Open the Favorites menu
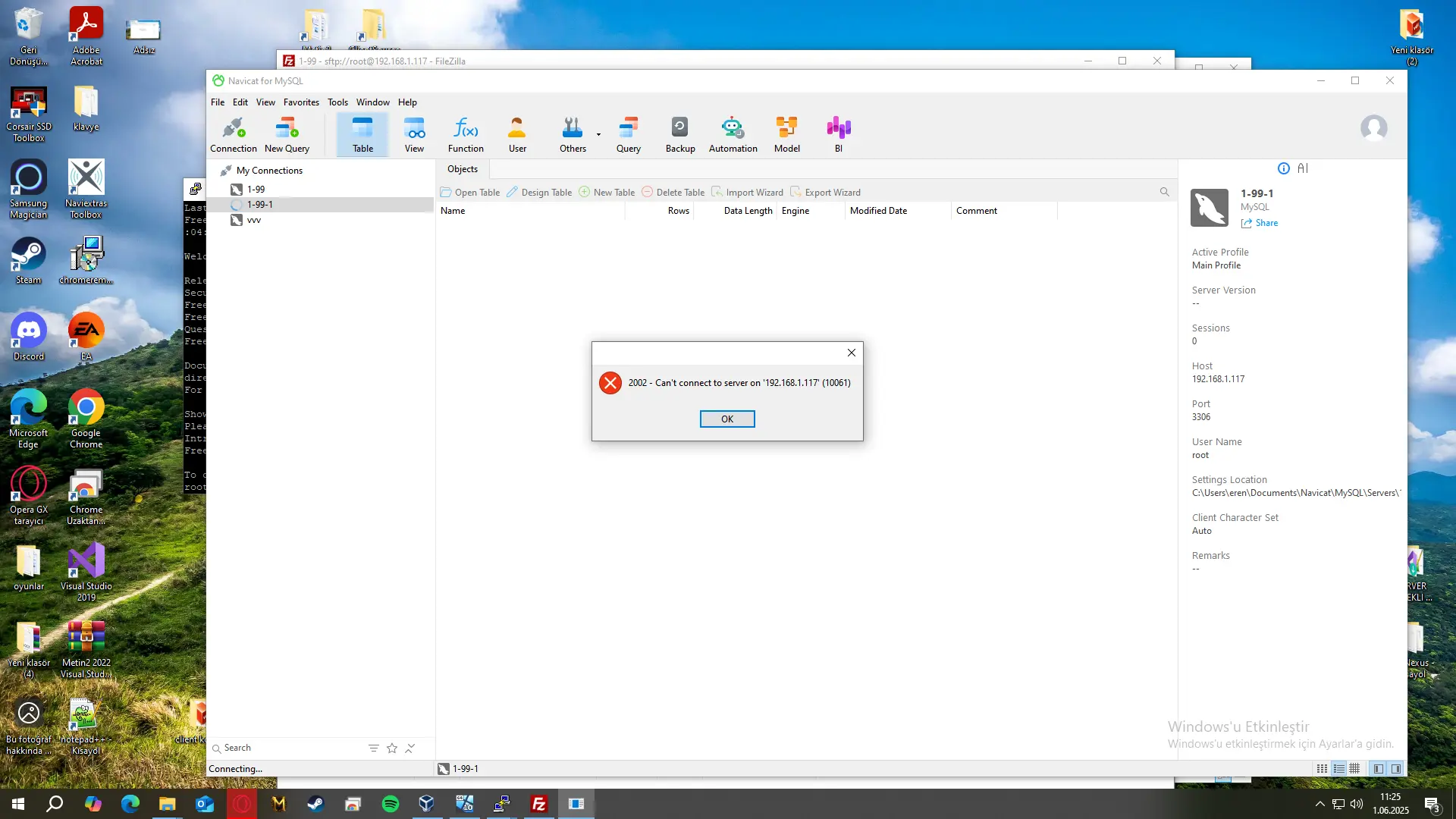1456x819 pixels. pos(301,102)
